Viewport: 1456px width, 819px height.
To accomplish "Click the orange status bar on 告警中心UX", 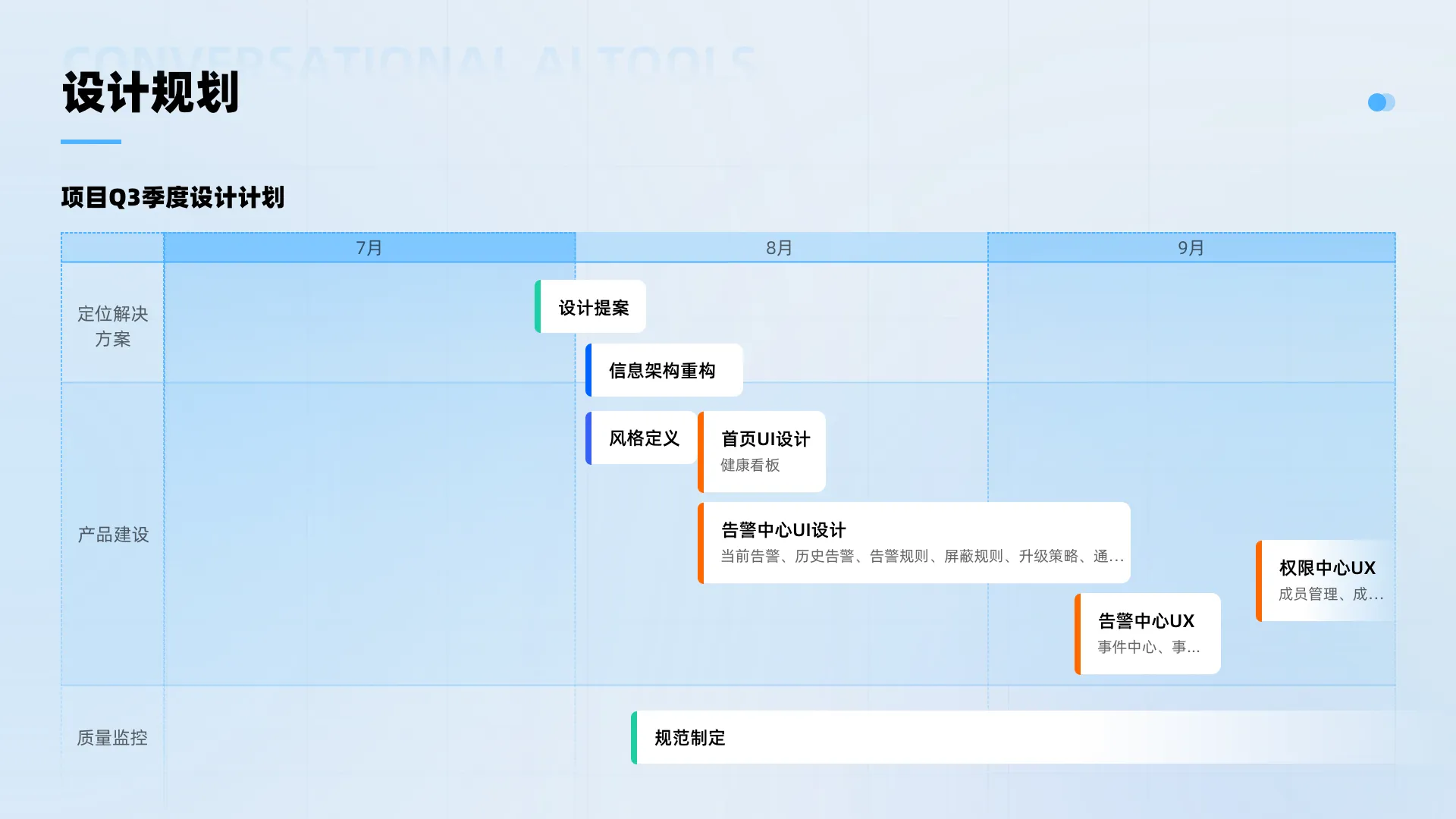I will pyautogui.click(x=1078, y=633).
